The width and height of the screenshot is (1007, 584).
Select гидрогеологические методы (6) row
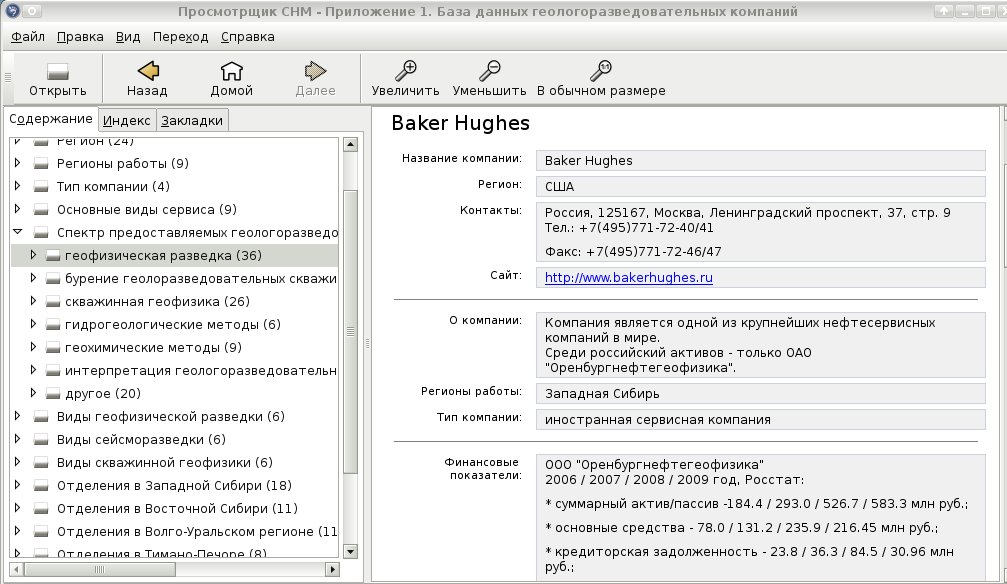(x=175, y=324)
